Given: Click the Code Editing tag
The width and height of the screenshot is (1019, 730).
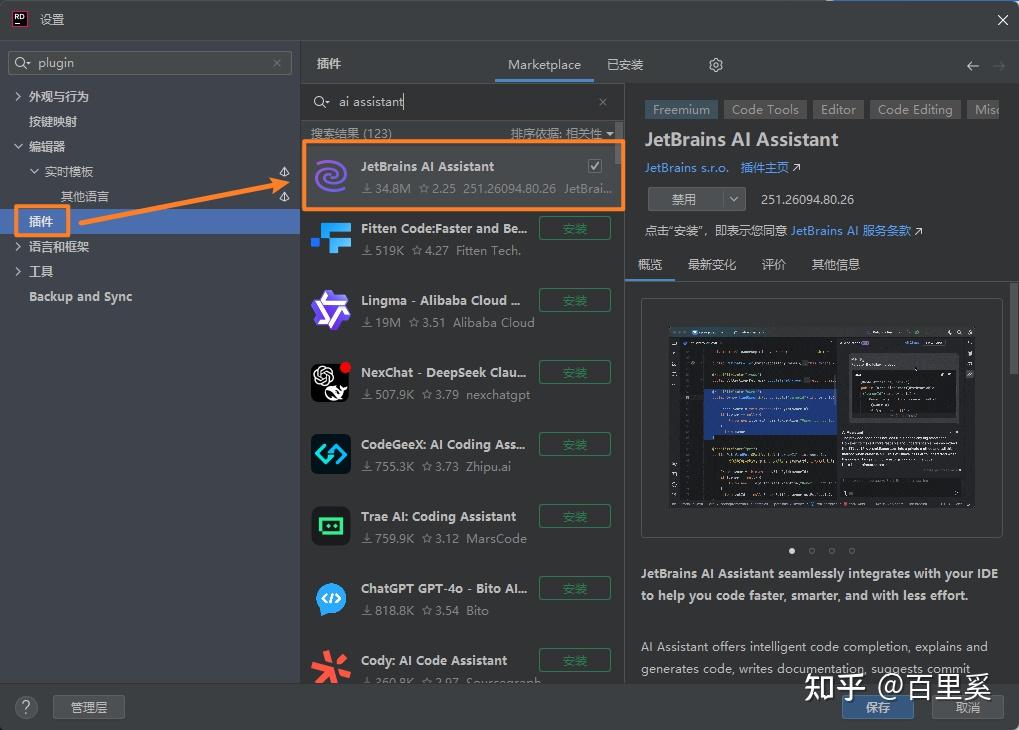Looking at the screenshot, I should click(x=915, y=110).
